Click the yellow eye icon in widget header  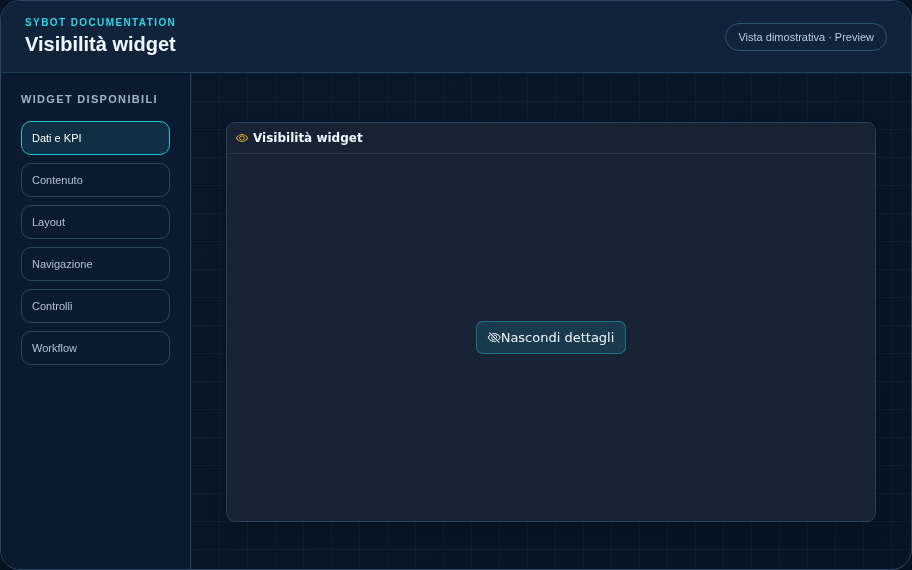(x=242, y=138)
